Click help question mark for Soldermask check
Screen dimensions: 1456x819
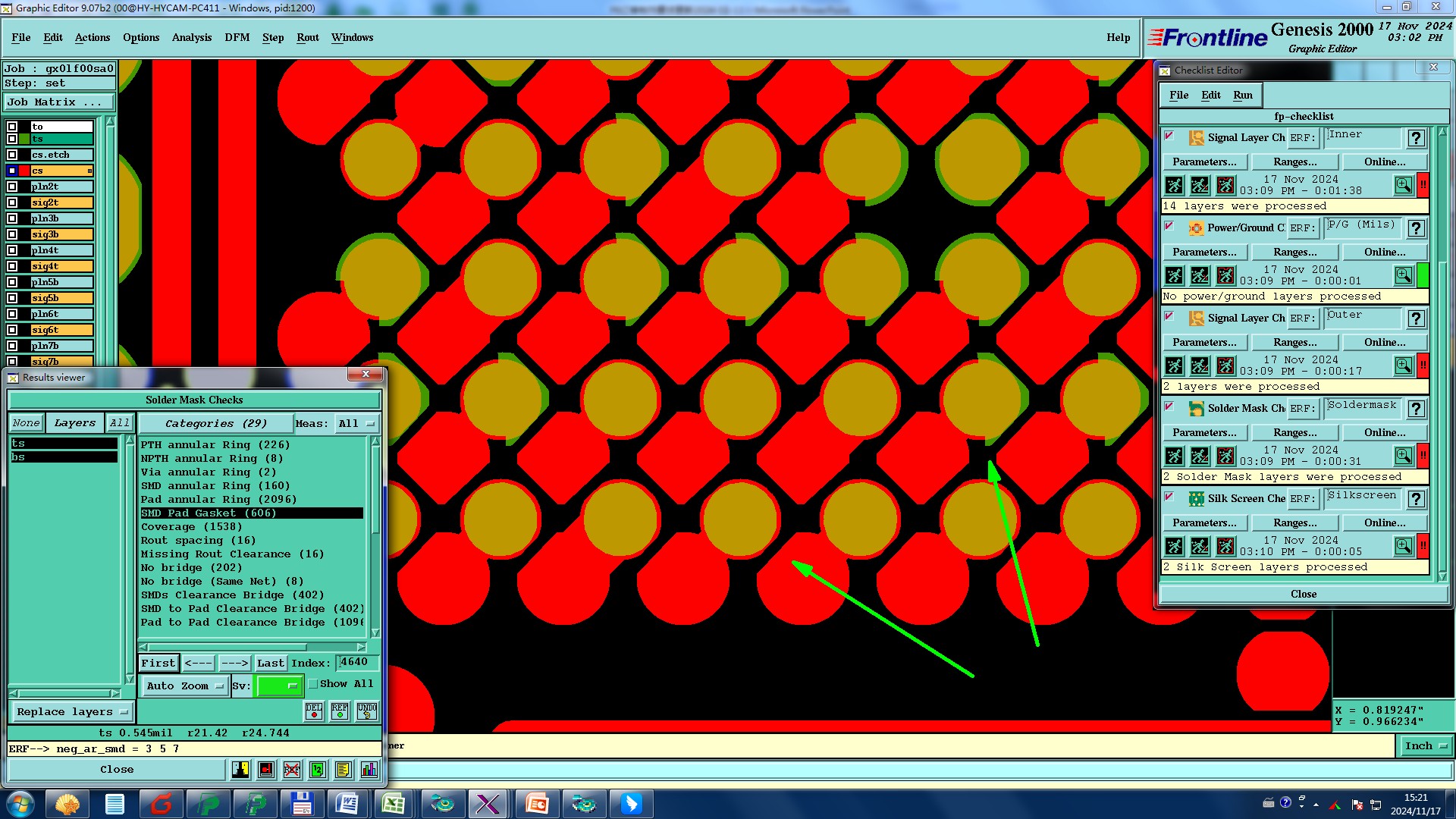[x=1416, y=409]
